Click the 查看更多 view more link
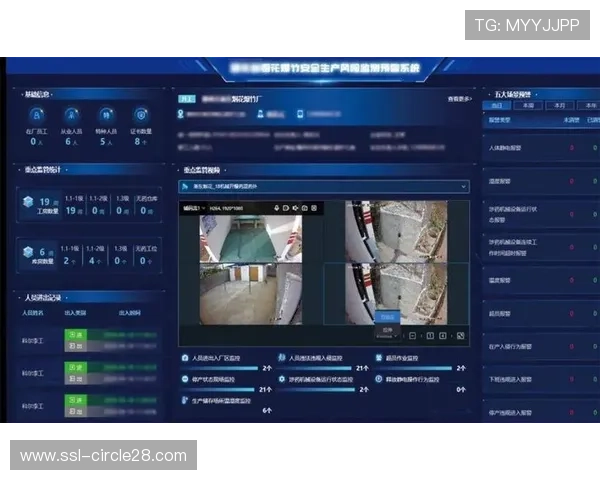This screenshot has width=600, height=480. tap(459, 99)
